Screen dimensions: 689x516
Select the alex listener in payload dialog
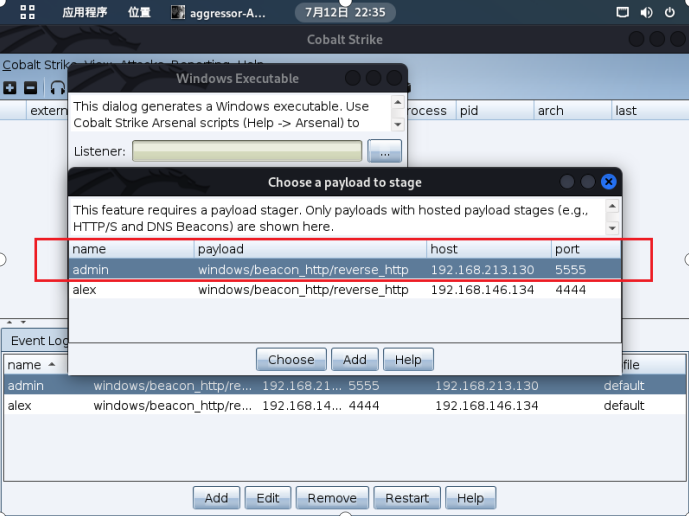[345, 290]
